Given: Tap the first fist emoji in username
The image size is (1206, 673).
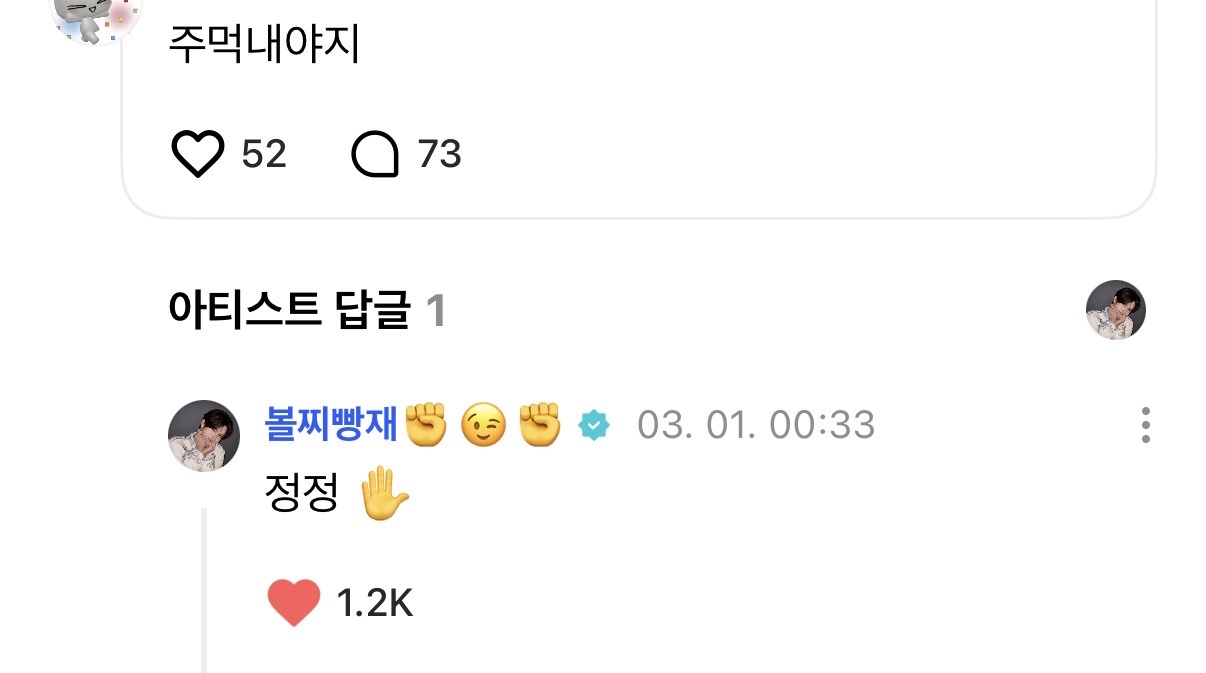Looking at the screenshot, I should click(427, 425).
